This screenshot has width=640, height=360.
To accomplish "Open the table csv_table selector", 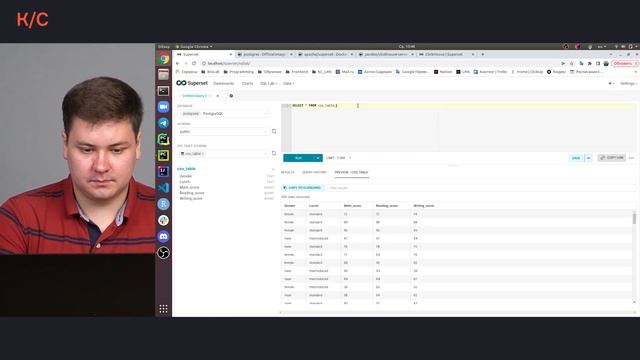I will 223,153.
